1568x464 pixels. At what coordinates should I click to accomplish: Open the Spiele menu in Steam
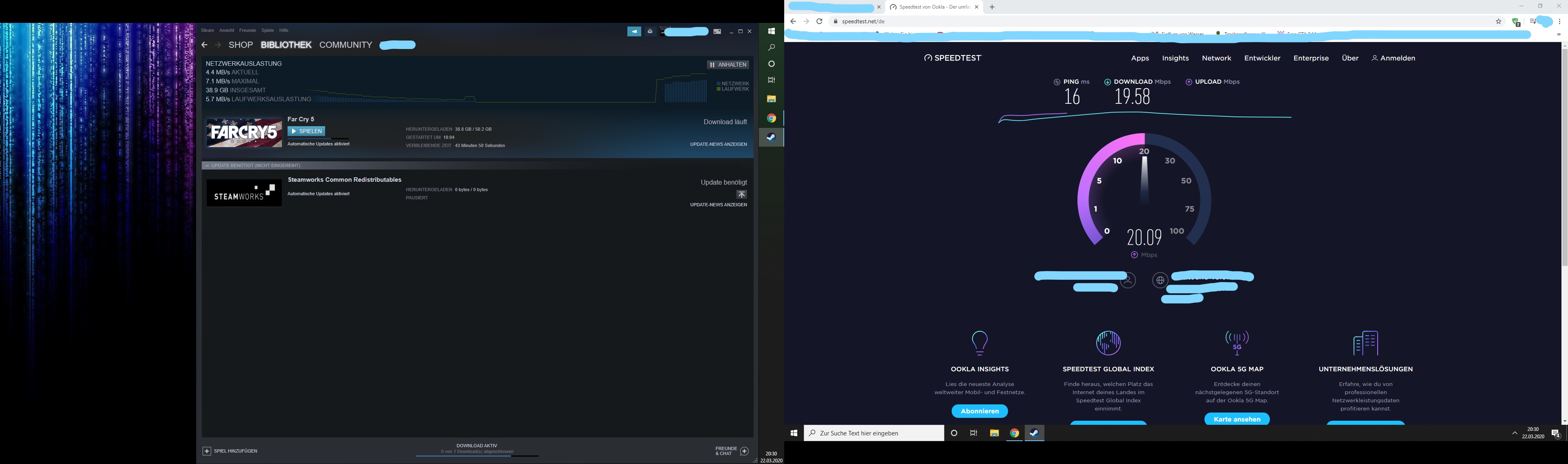pyautogui.click(x=267, y=31)
